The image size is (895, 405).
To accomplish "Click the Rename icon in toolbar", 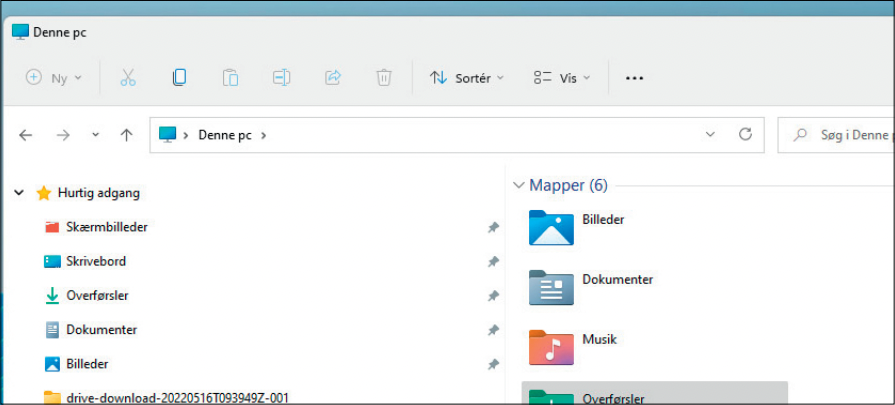I will (x=281, y=78).
